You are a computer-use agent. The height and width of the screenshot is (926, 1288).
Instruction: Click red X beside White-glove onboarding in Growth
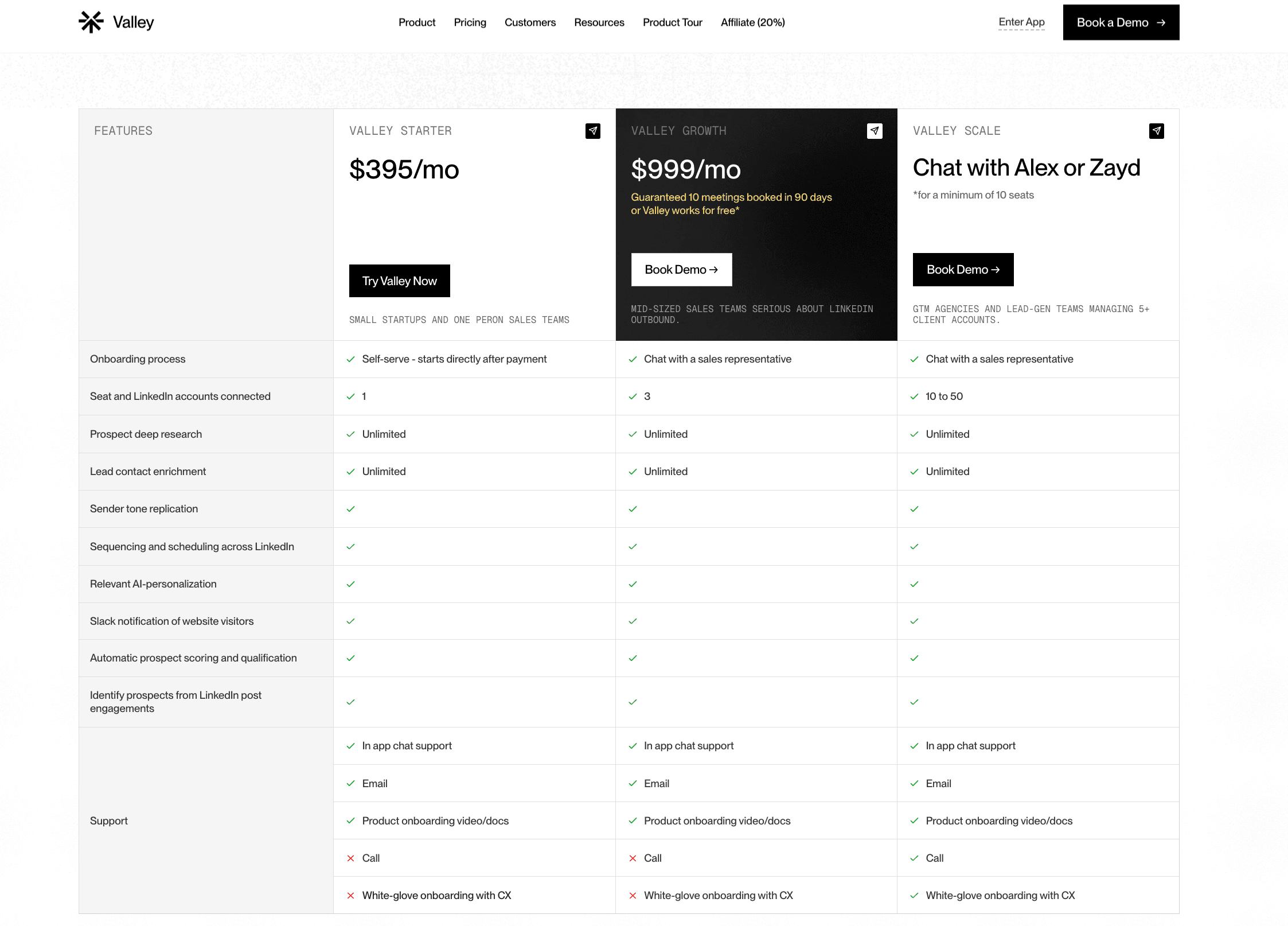coord(633,896)
